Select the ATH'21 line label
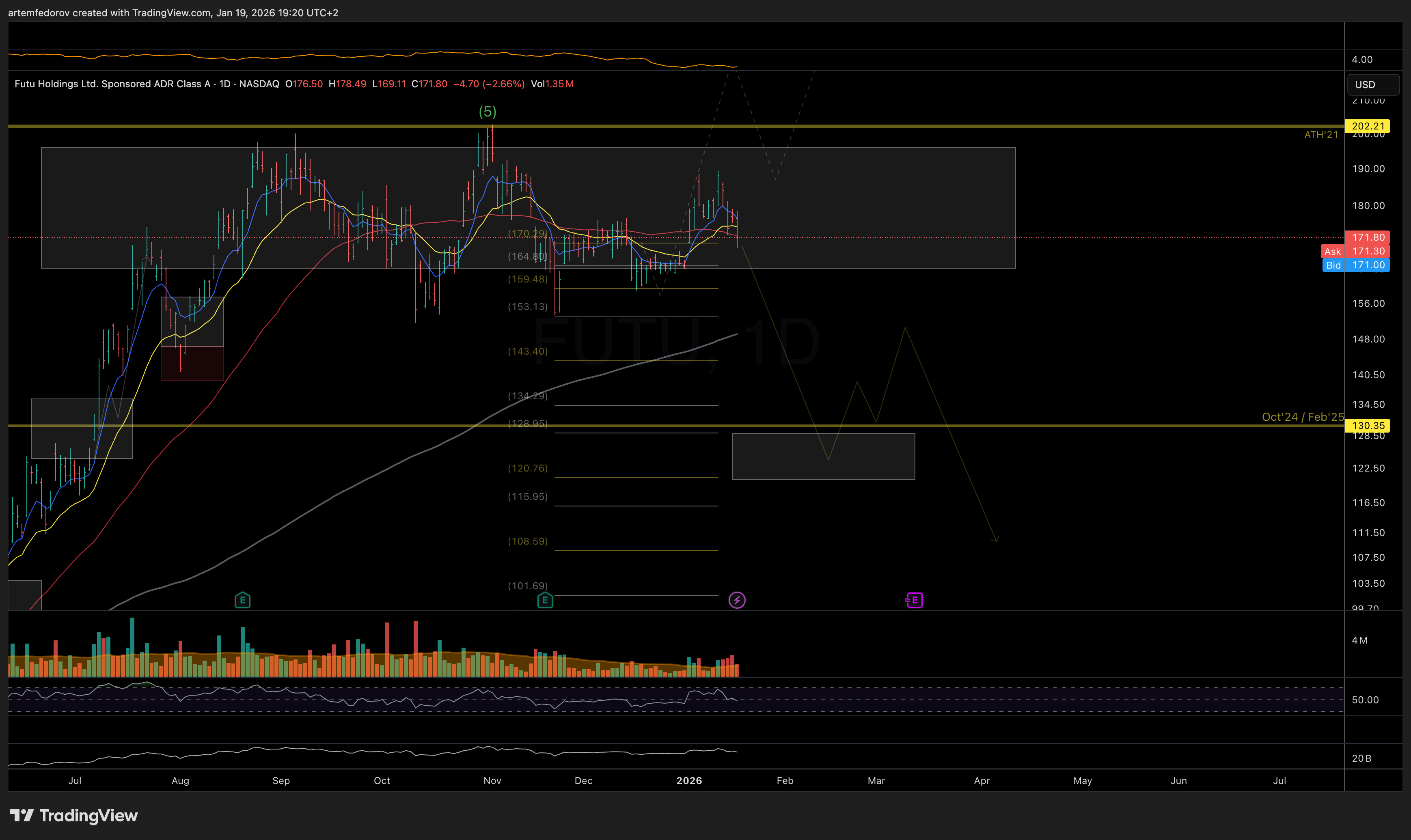 pyautogui.click(x=1321, y=135)
